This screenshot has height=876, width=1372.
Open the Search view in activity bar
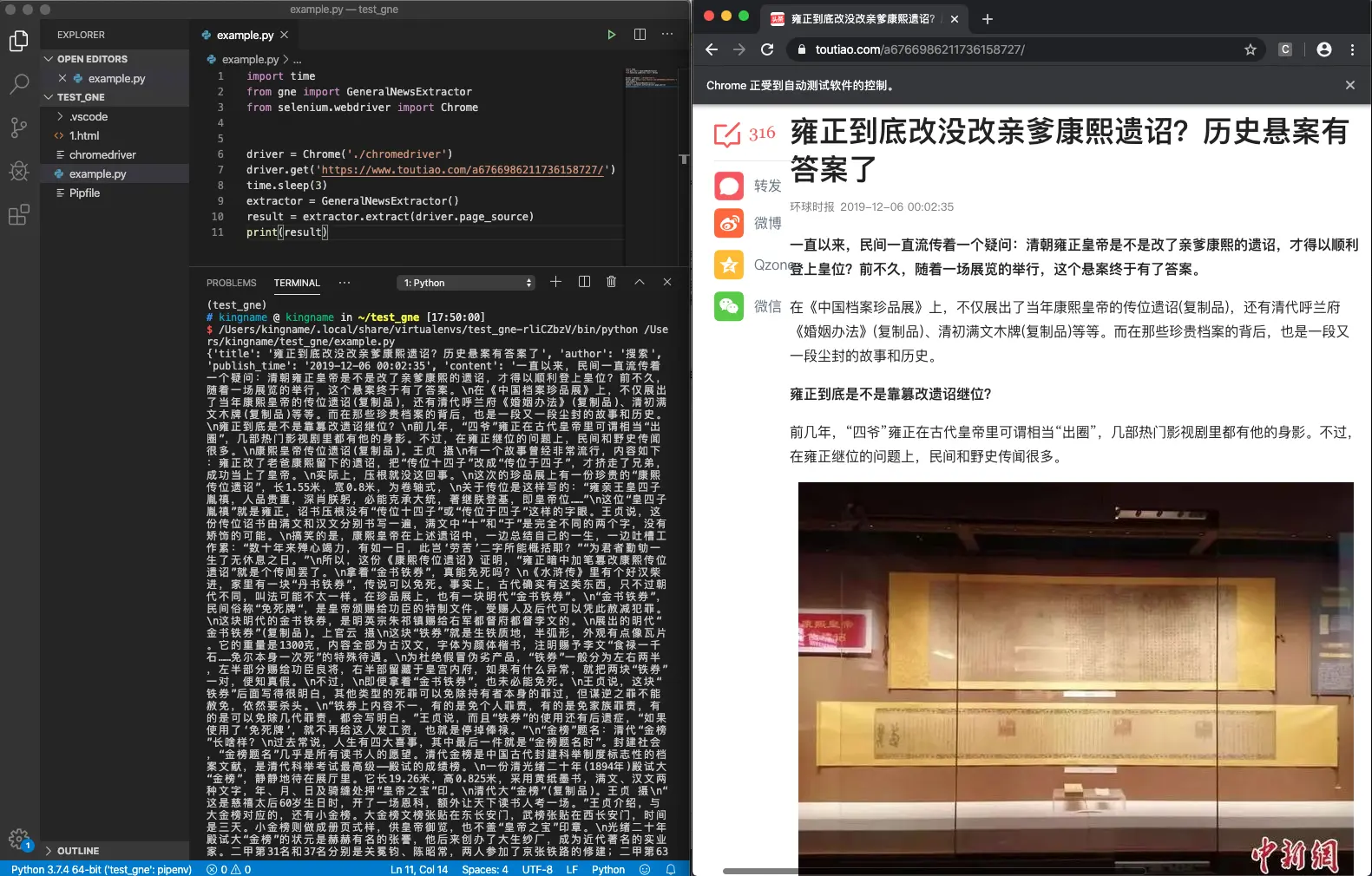point(19,84)
